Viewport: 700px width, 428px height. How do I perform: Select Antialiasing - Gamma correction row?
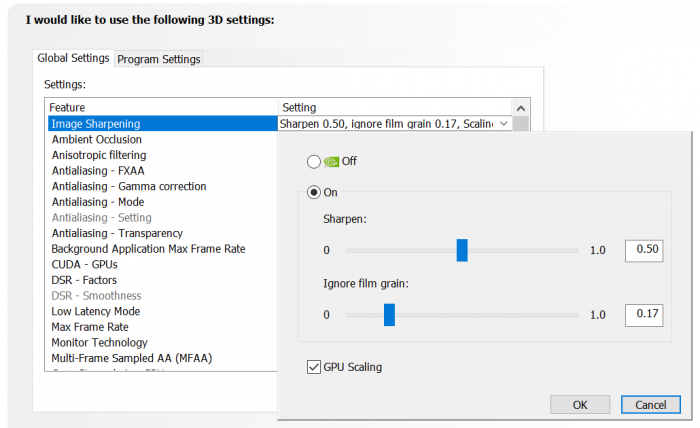point(162,186)
